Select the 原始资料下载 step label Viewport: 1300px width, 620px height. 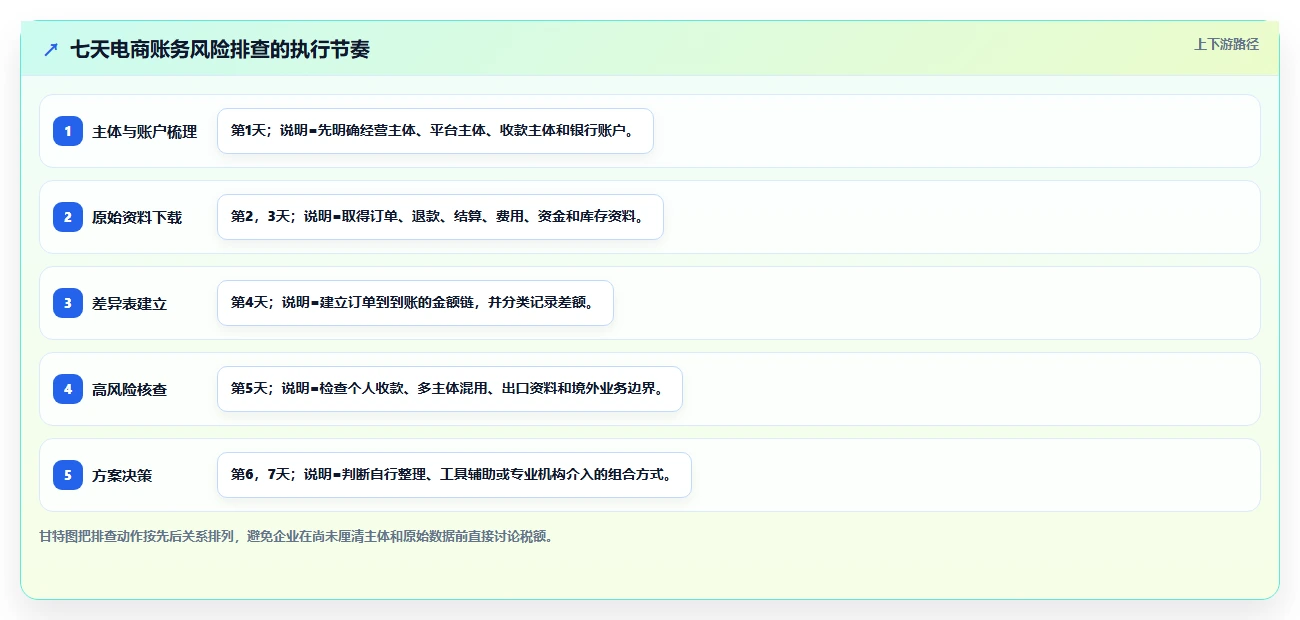pyautogui.click(x=137, y=217)
